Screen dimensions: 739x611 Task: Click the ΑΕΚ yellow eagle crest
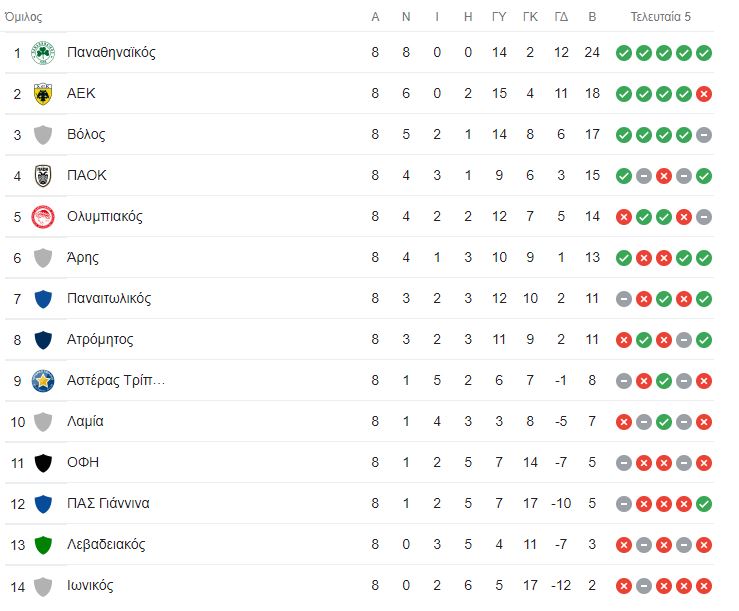tap(43, 93)
